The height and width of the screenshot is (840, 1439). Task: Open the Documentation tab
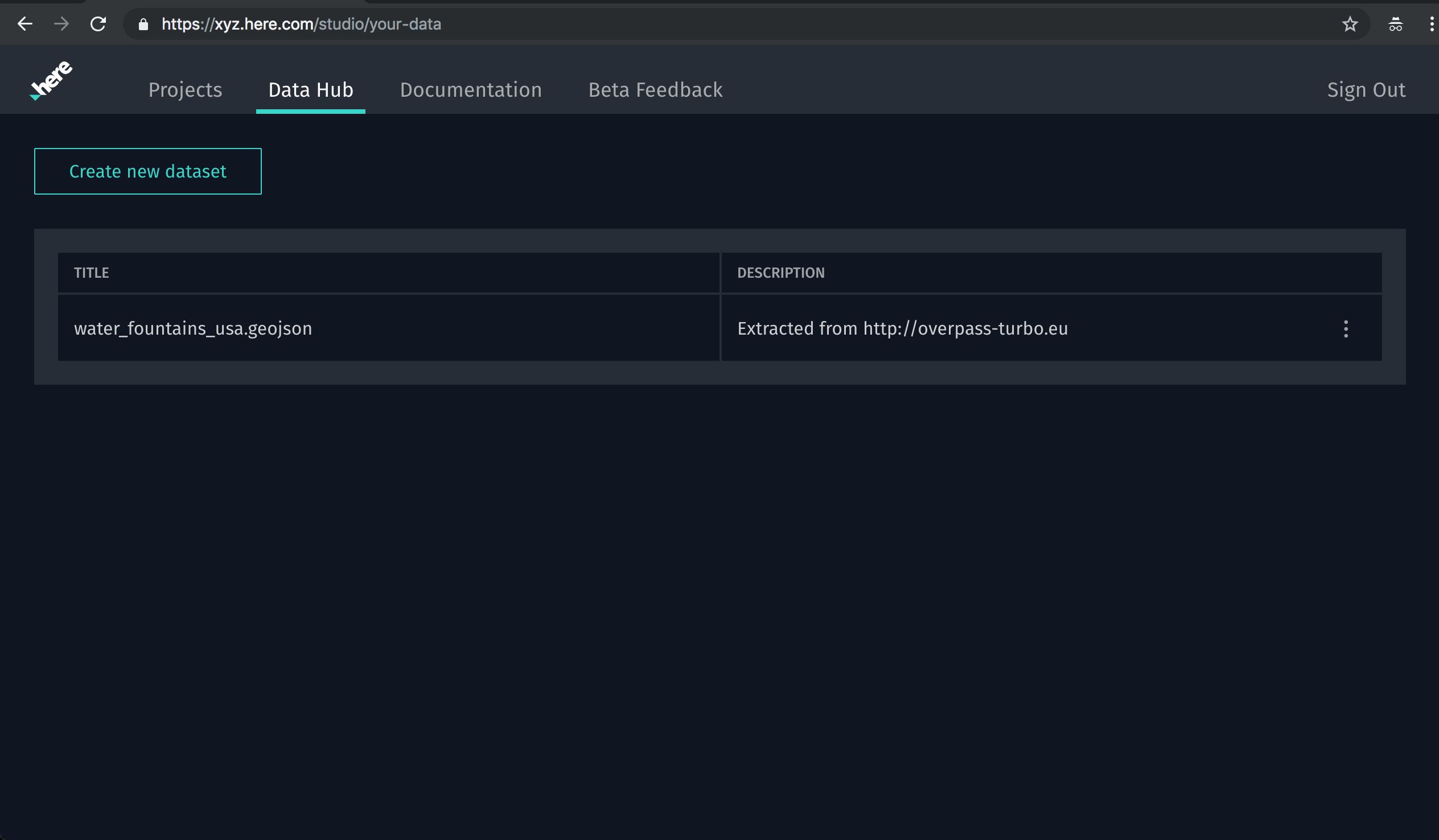[x=471, y=90]
